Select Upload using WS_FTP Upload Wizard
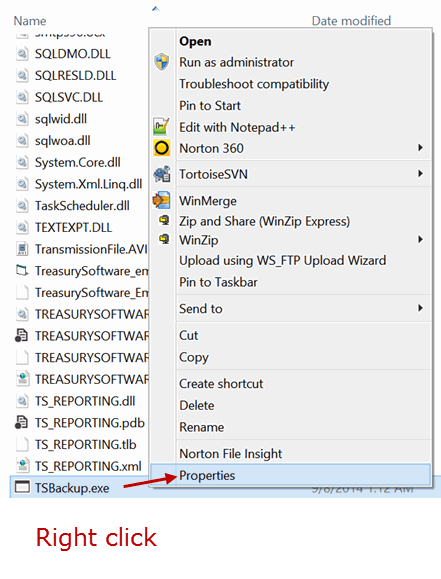Screen dimensions: 441x579 (283, 261)
